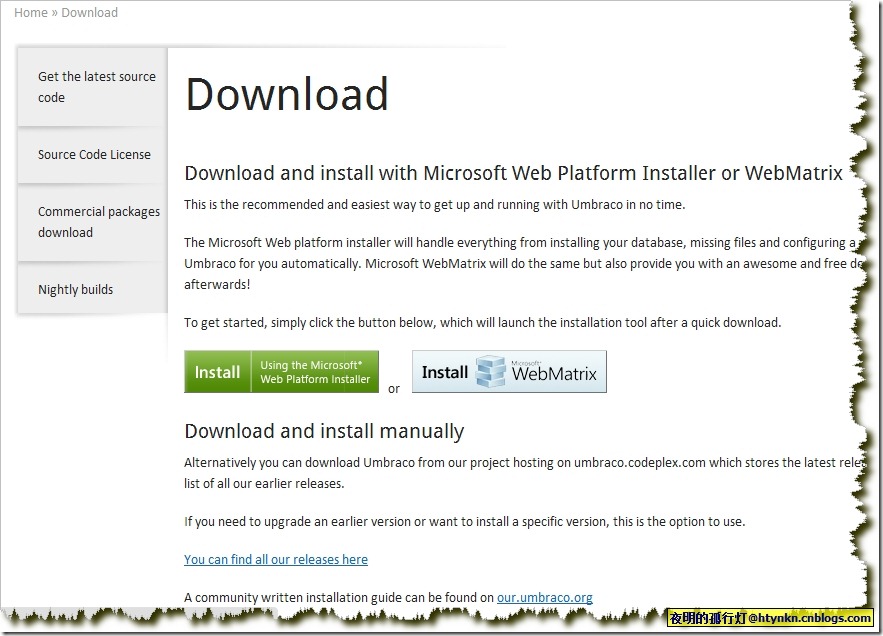Open You can find all our releases here
Screen dimensions: 883x636
point(276,559)
